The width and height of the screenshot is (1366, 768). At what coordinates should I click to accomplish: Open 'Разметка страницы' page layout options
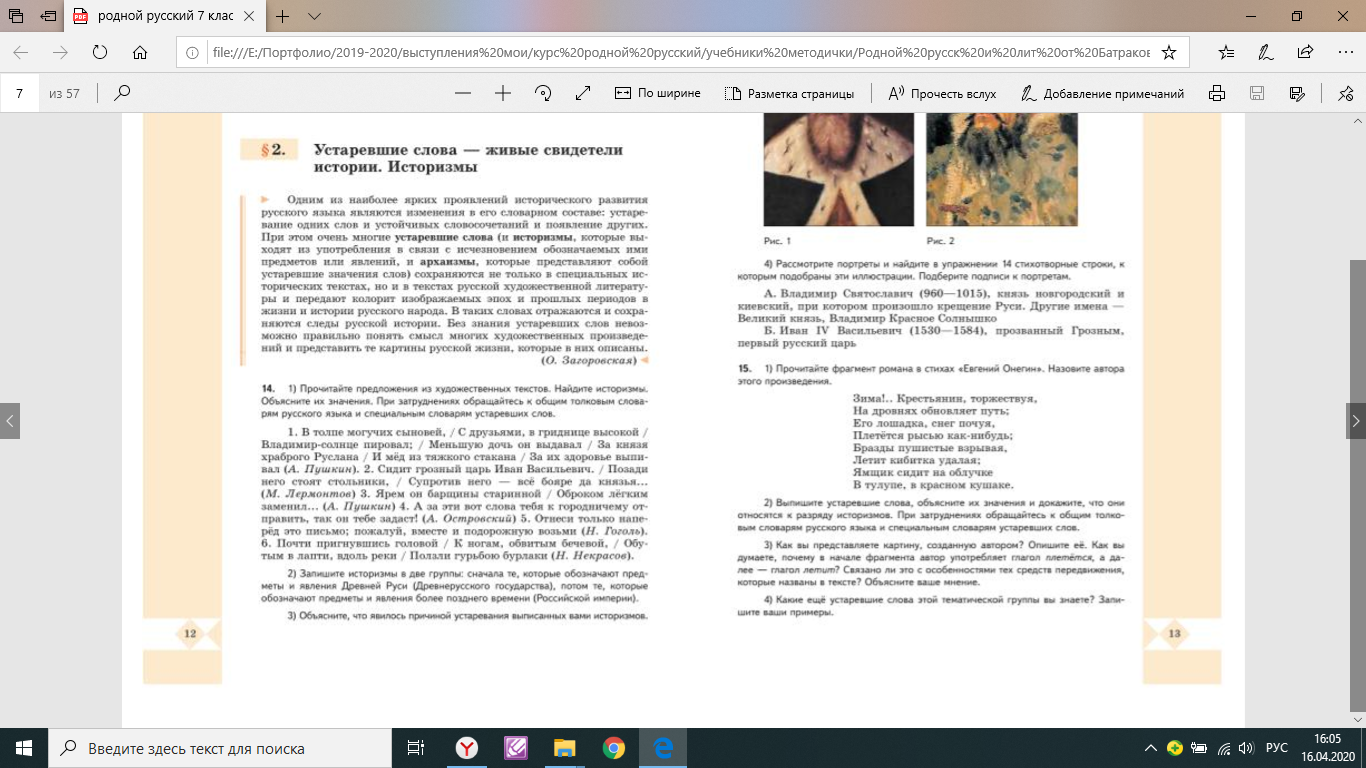(x=790, y=93)
